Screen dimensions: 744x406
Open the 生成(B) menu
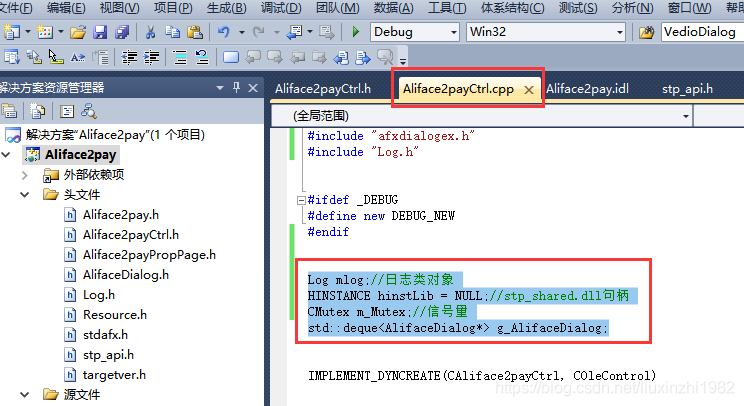point(227,8)
